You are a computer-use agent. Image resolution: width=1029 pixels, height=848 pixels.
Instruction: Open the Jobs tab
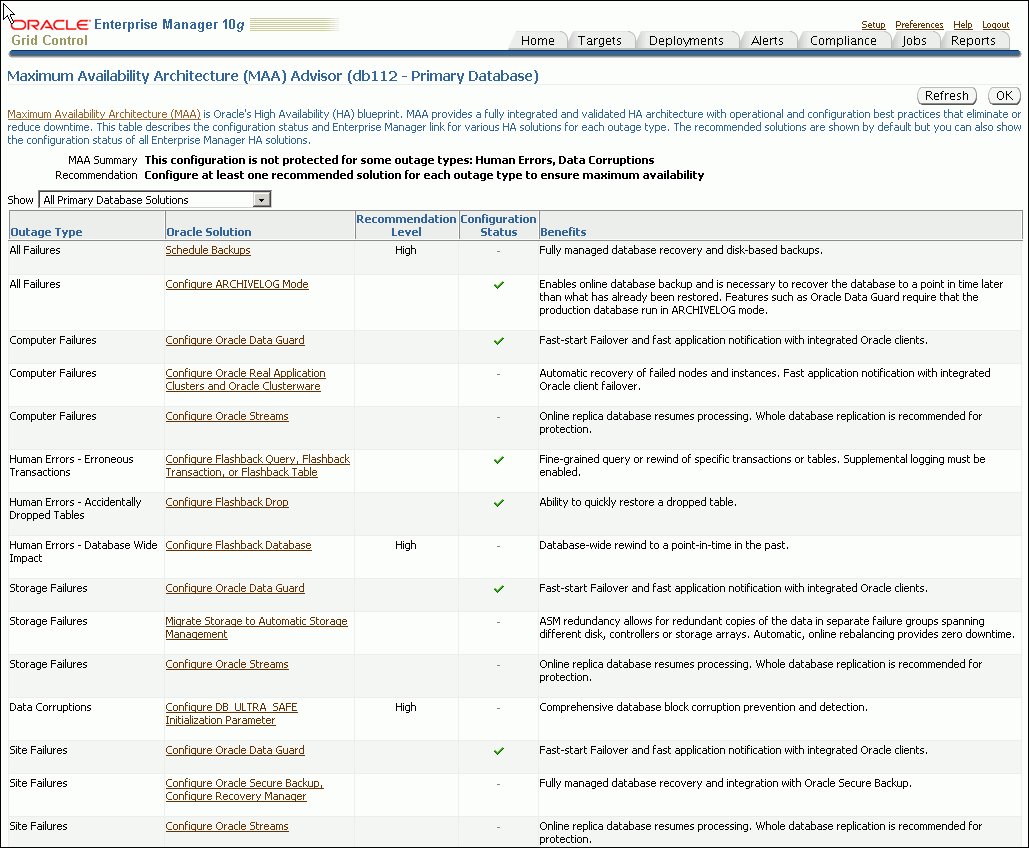(914, 41)
